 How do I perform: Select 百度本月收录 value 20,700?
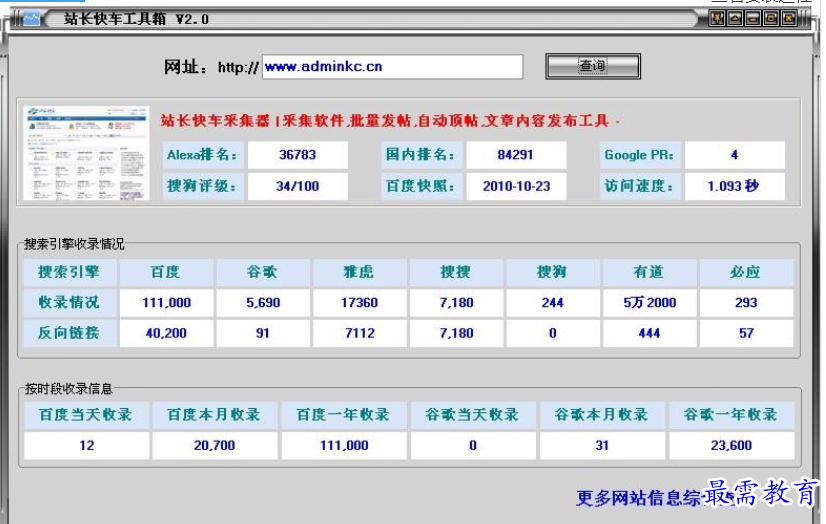pos(215,446)
